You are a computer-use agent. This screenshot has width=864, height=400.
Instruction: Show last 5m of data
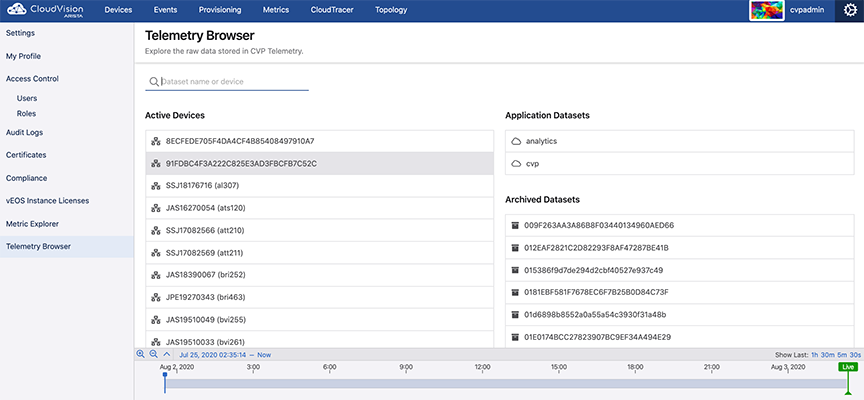point(843,355)
